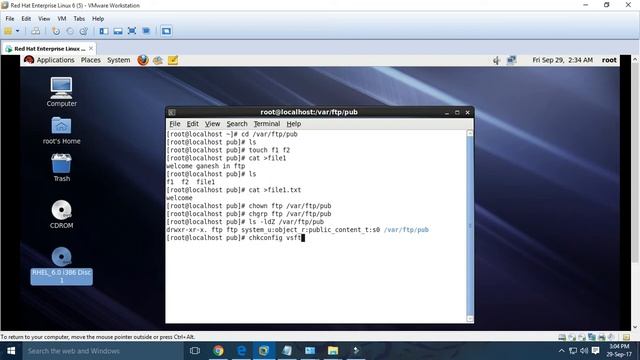The width and height of the screenshot is (640, 360).
Task: Click the GNOME panel clock Fri Sep 29
Action: (562, 60)
